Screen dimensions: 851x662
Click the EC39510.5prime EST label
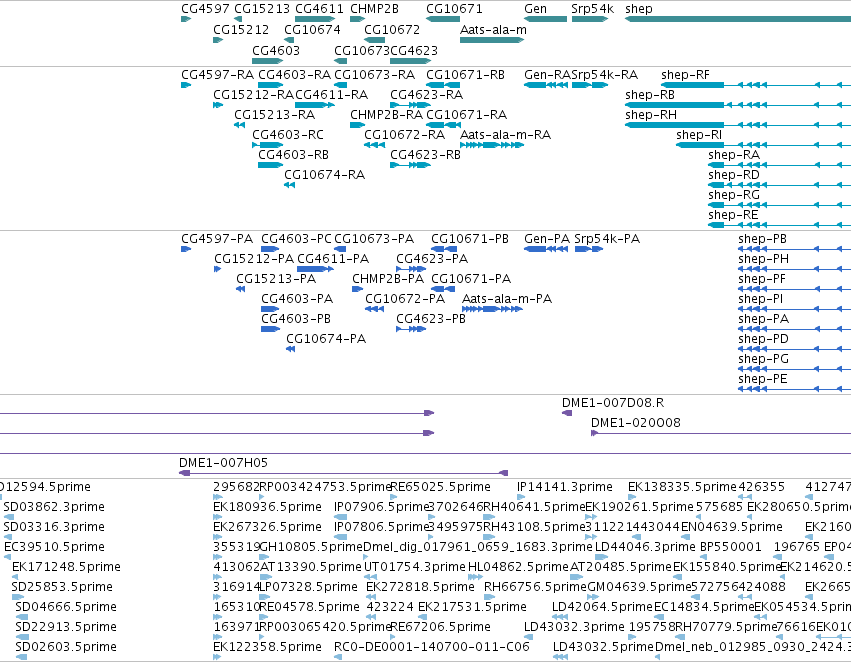click(54, 548)
